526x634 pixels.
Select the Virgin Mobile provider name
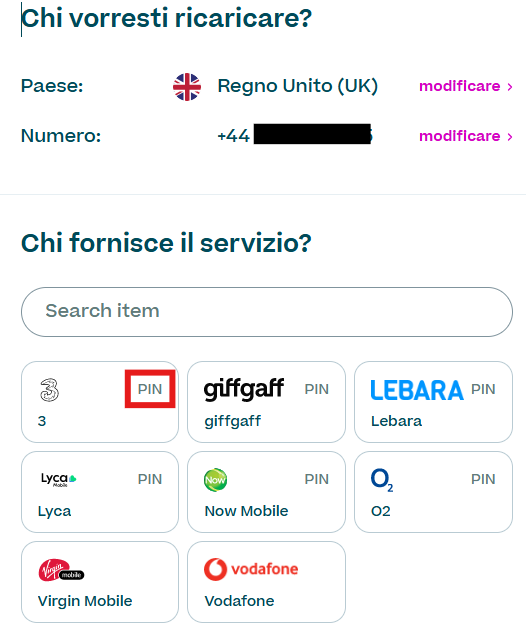coord(85,601)
